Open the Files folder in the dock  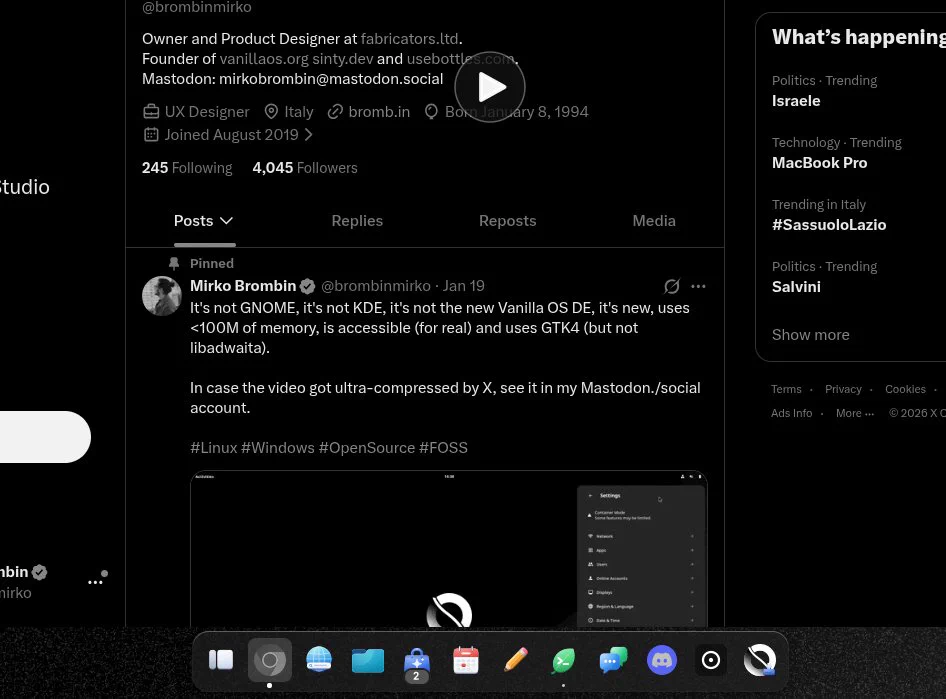coord(367,660)
